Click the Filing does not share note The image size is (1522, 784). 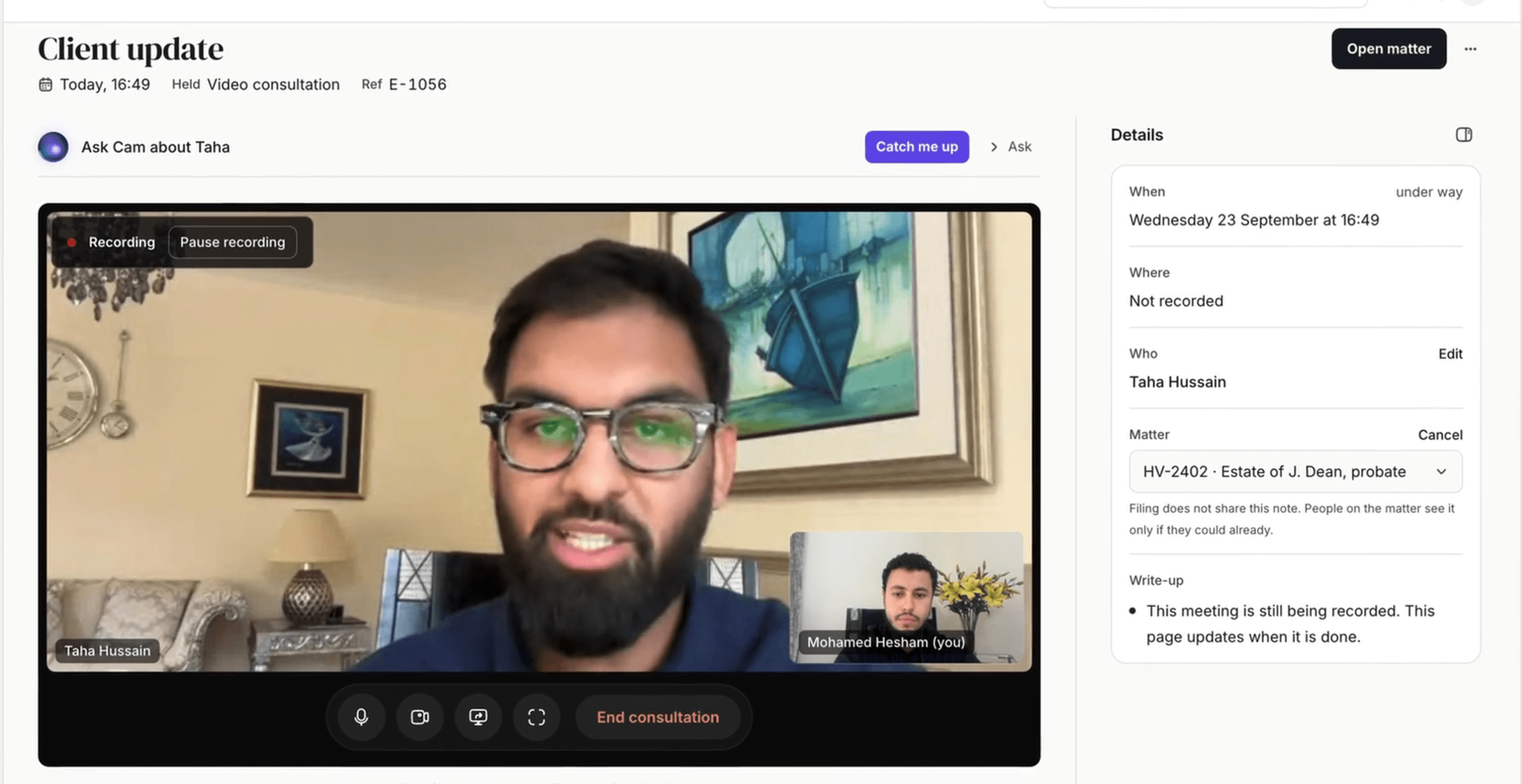click(1292, 519)
